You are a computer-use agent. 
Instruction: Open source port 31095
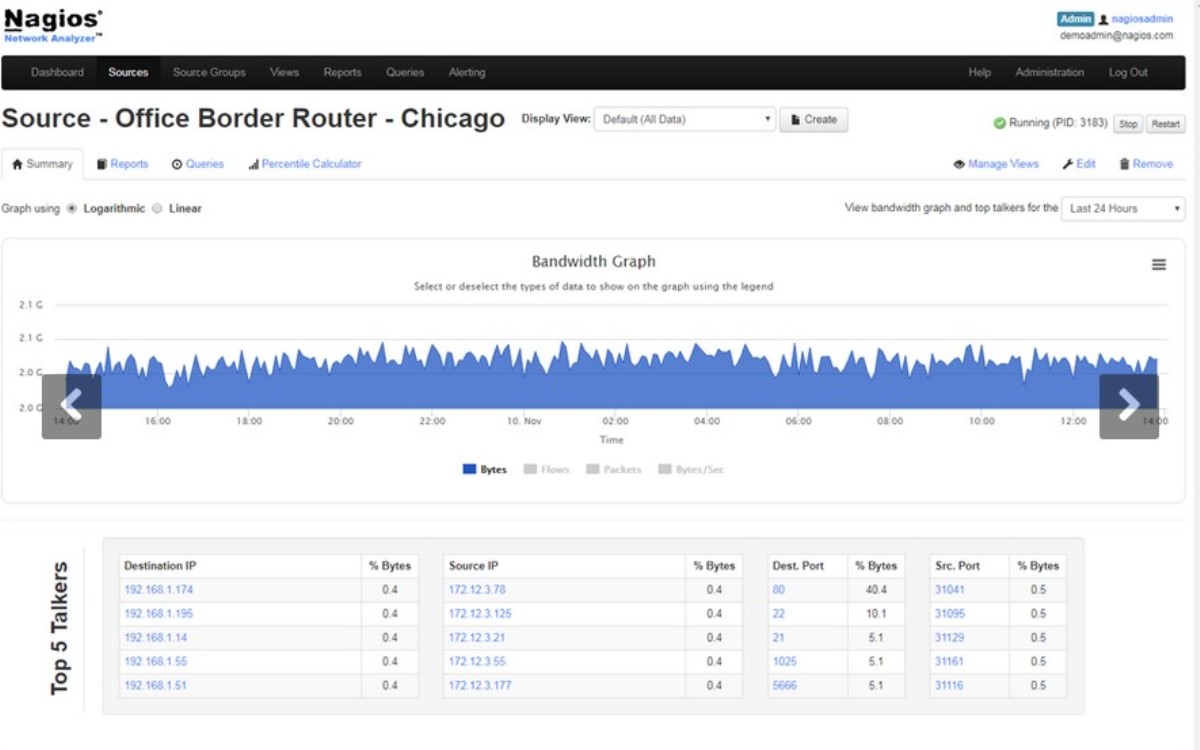pyautogui.click(x=949, y=614)
